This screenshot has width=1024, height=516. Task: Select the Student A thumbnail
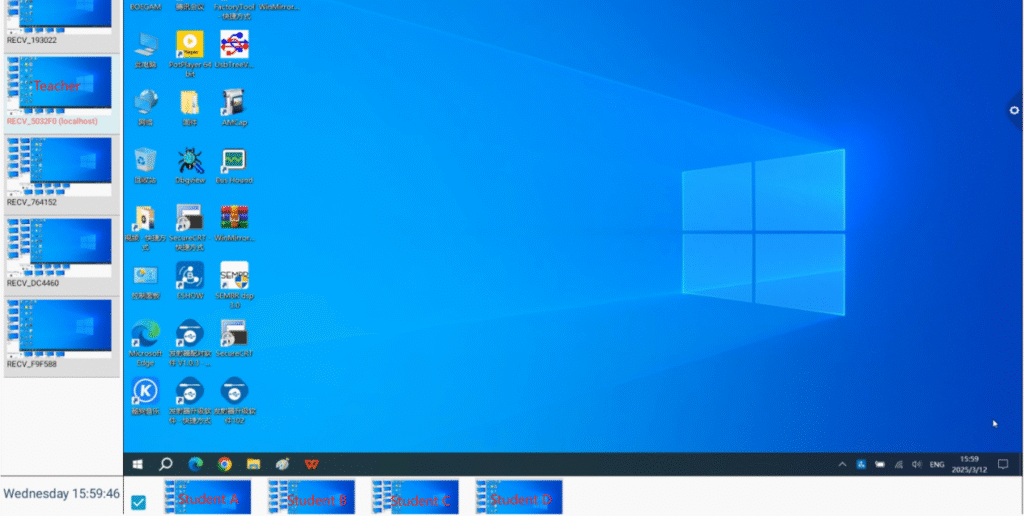(x=207, y=498)
